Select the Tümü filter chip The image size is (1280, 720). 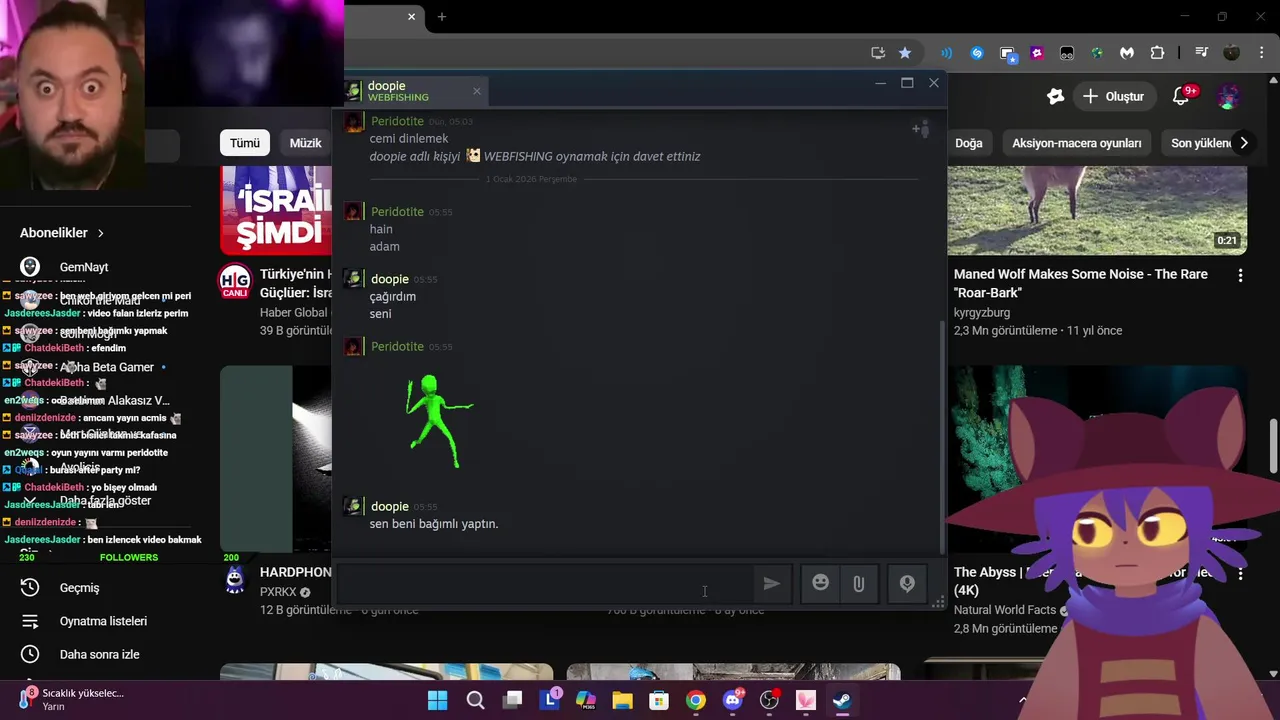click(244, 143)
